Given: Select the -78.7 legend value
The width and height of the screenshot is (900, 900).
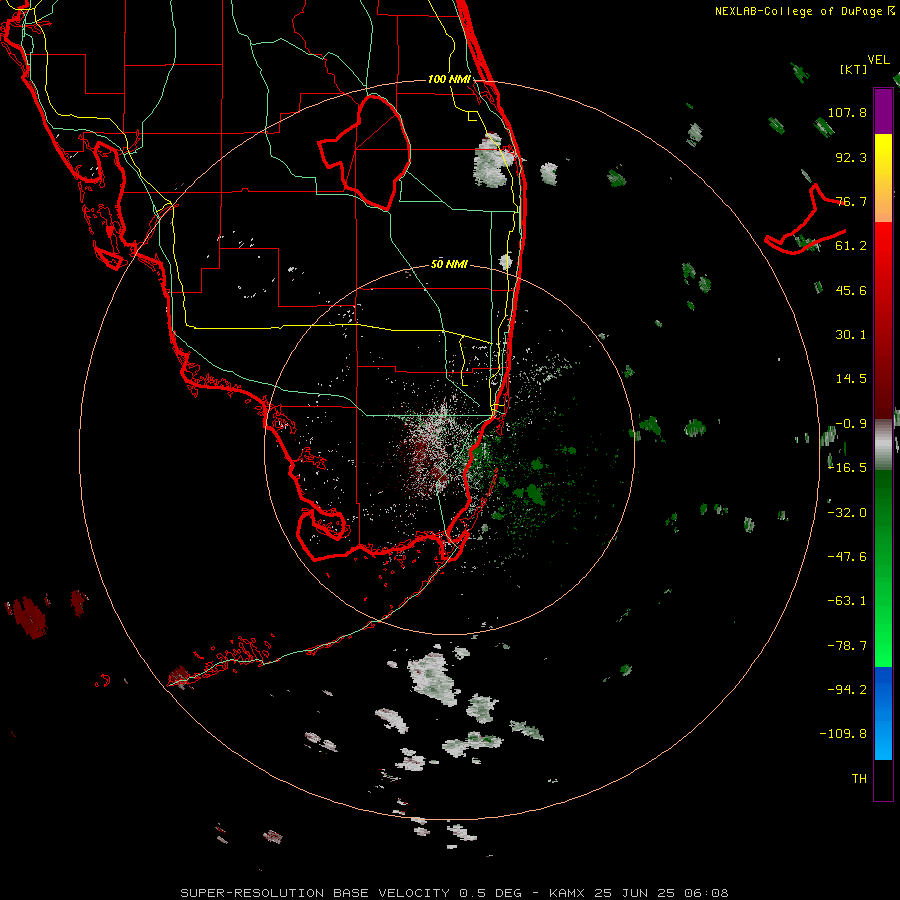Looking at the screenshot, I should [x=847, y=646].
